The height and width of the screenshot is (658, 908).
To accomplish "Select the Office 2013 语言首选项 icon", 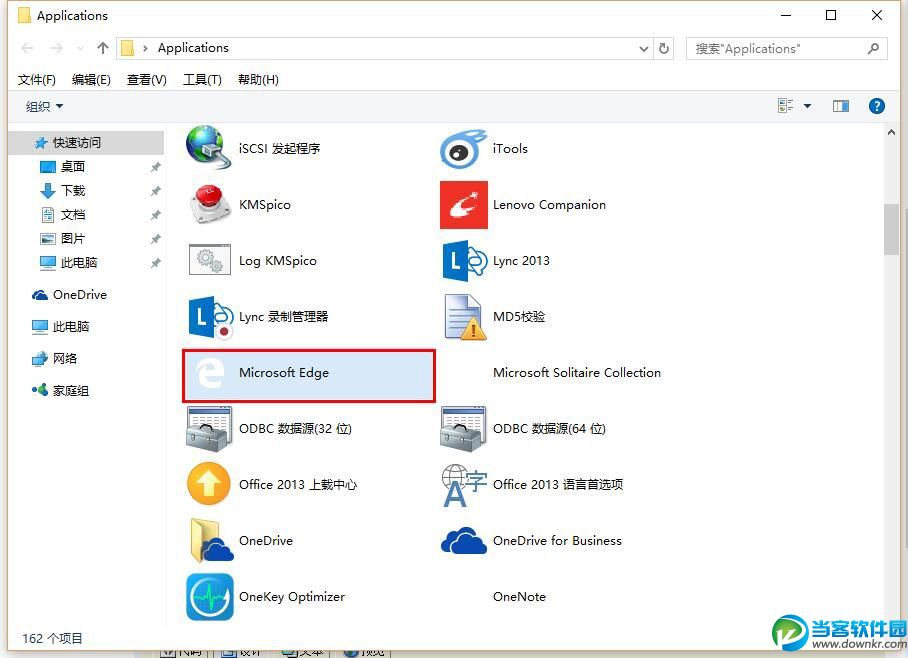I will point(464,485).
